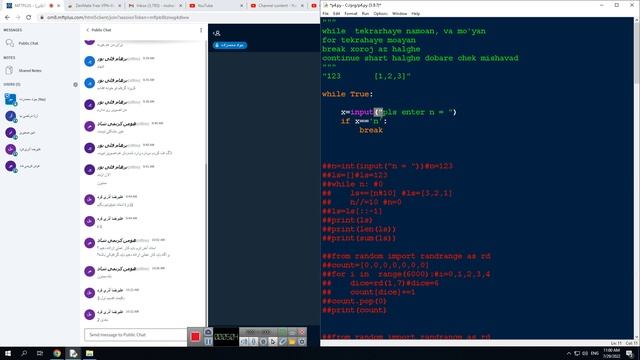Open Task View on the taskbar
The image size is (640, 360).
[x=40, y=353]
